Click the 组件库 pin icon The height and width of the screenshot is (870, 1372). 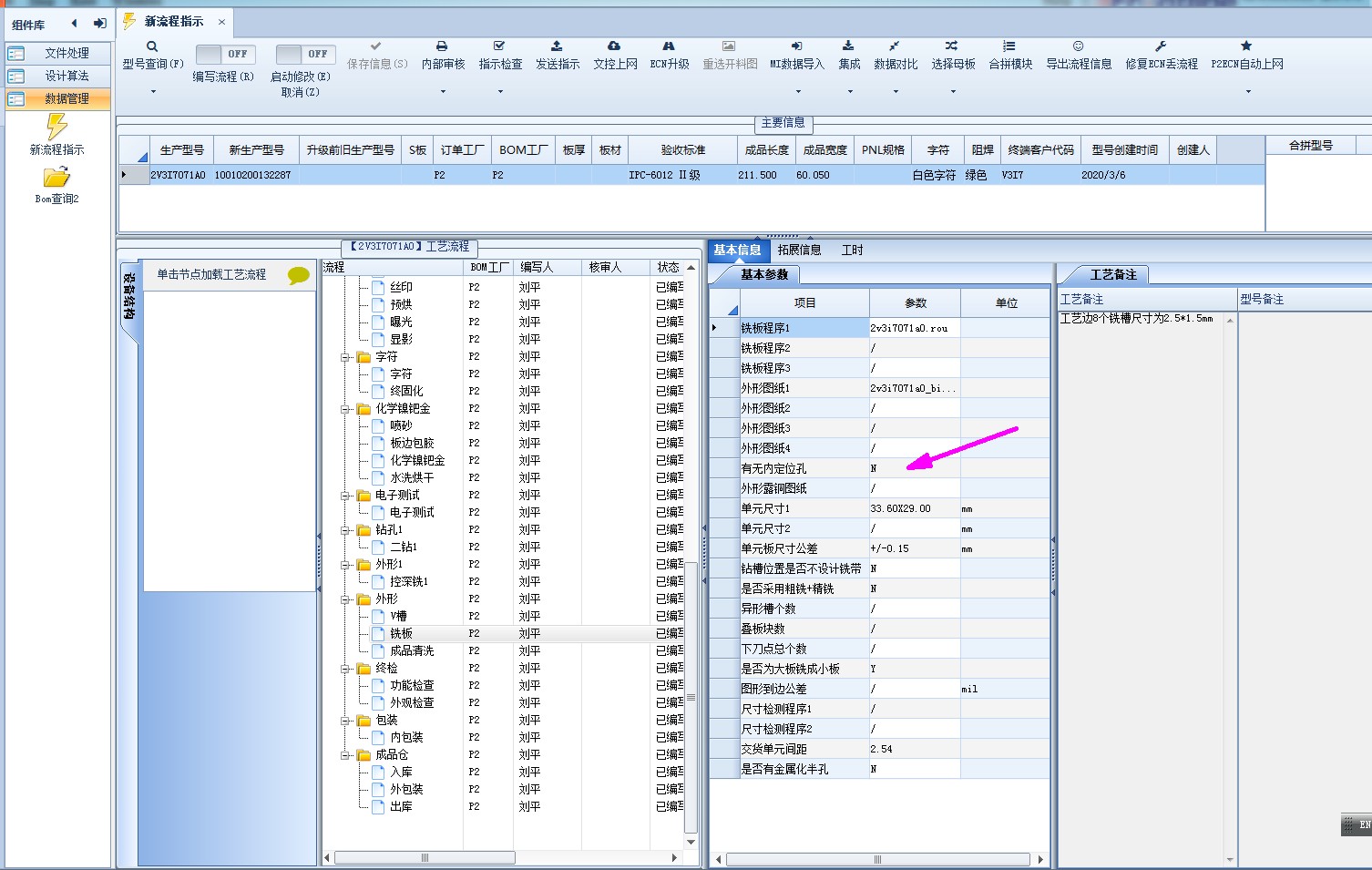tap(100, 24)
